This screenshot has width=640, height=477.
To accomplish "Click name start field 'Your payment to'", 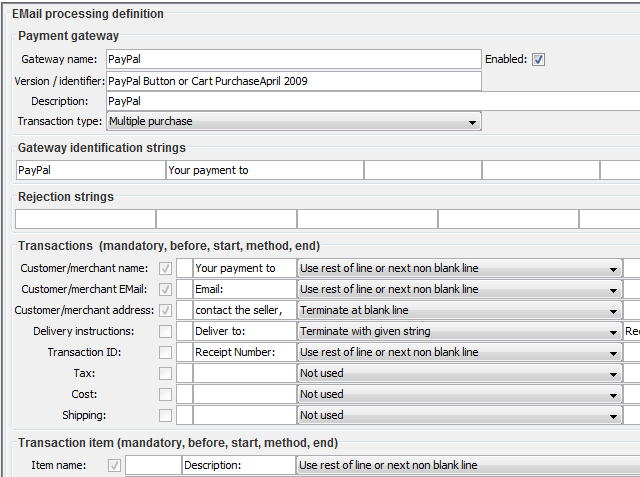I will pos(244,268).
